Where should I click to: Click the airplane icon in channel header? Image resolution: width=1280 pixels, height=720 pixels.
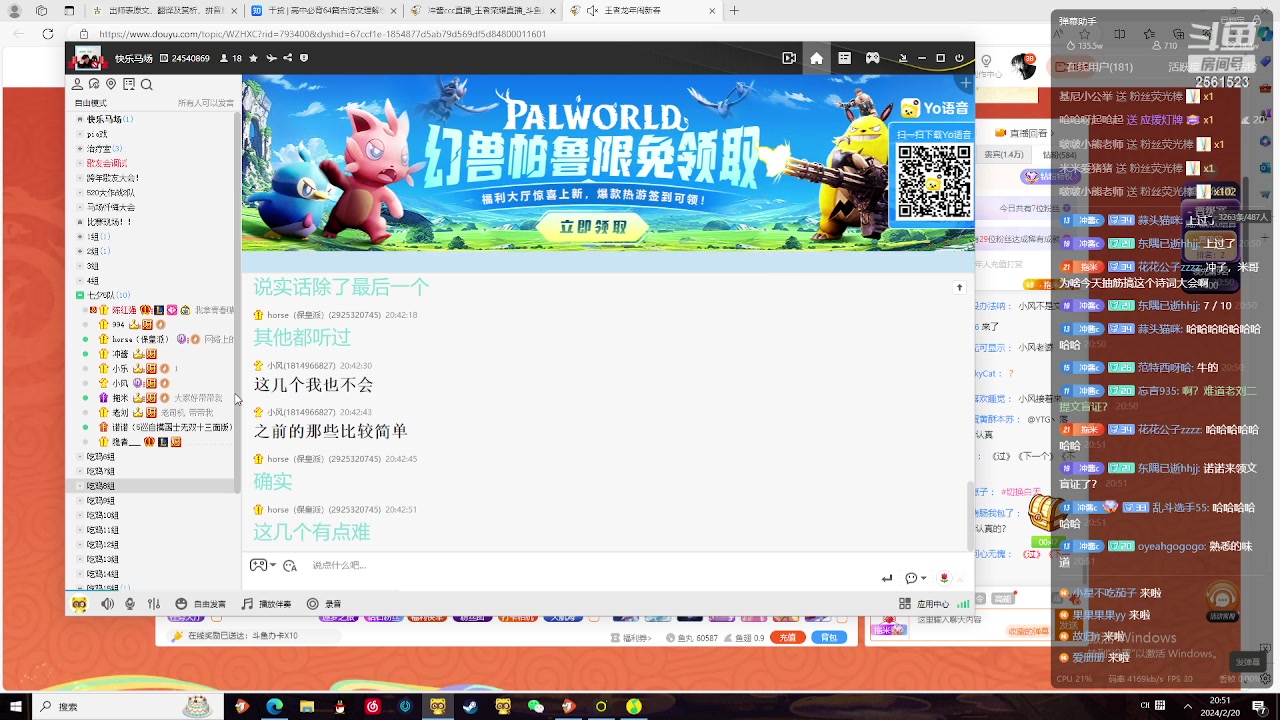(x=270, y=58)
